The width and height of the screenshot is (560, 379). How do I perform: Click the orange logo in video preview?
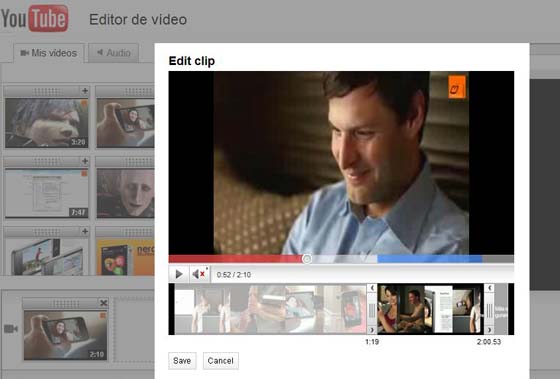(x=457, y=87)
